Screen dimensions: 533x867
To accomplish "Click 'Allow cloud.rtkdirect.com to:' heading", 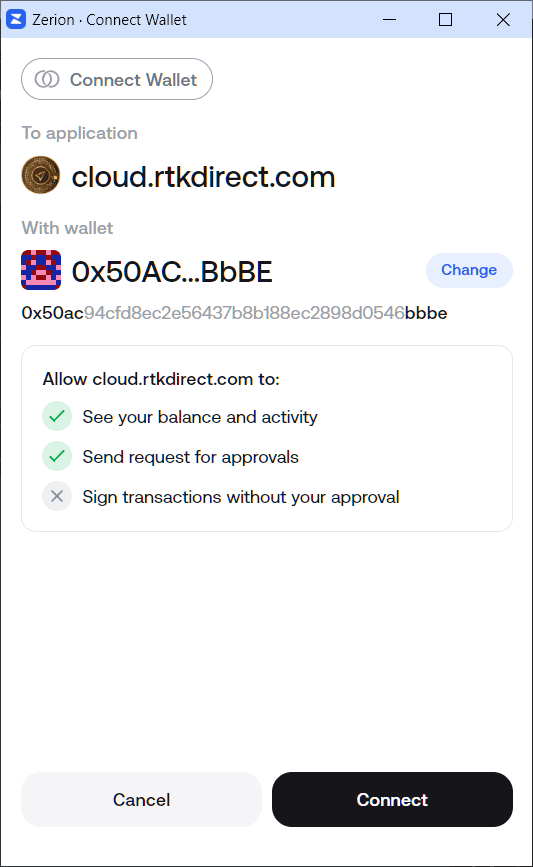I will pyautogui.click(x=161, y=379).
